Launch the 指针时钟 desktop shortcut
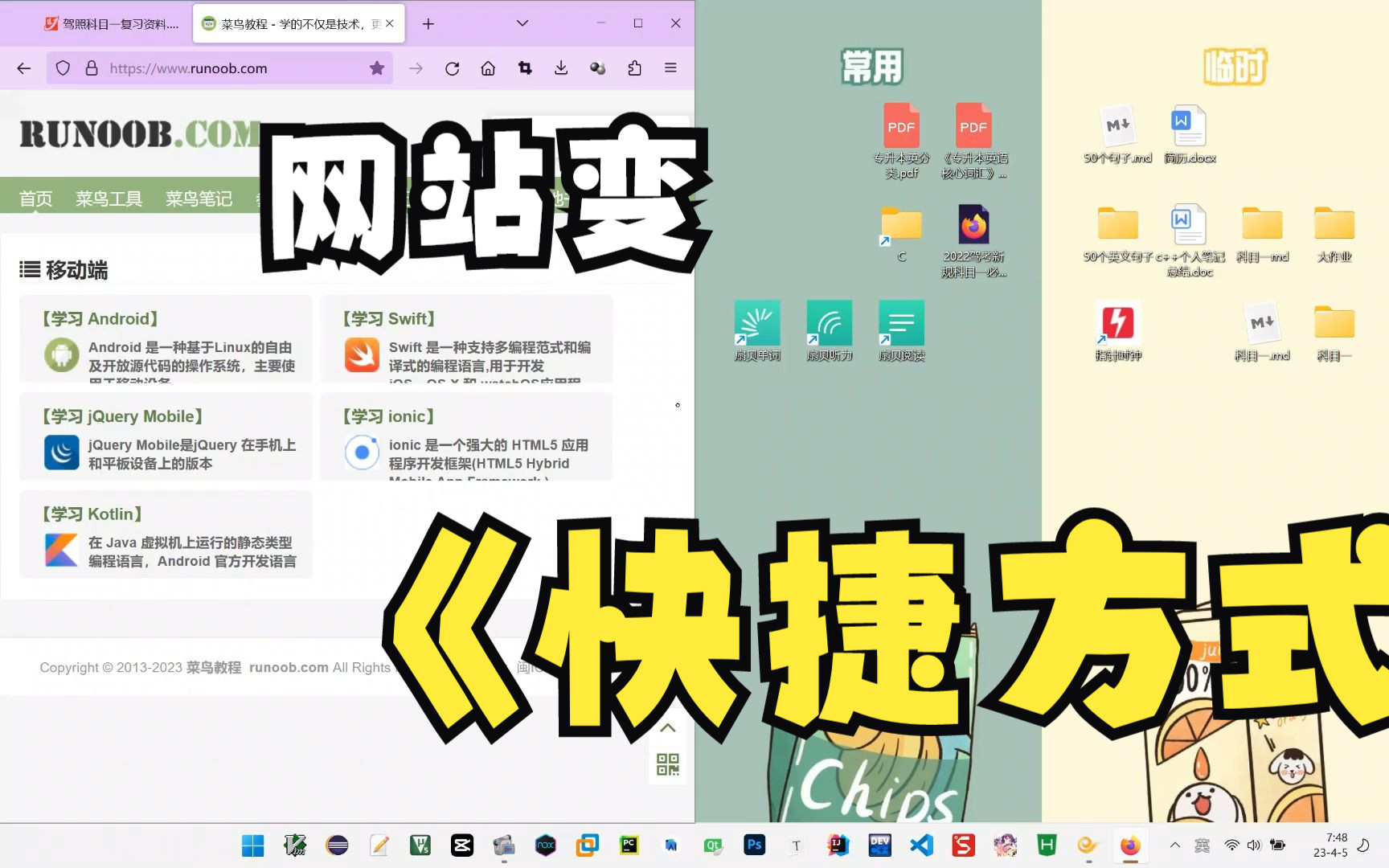 (1118, 331)
